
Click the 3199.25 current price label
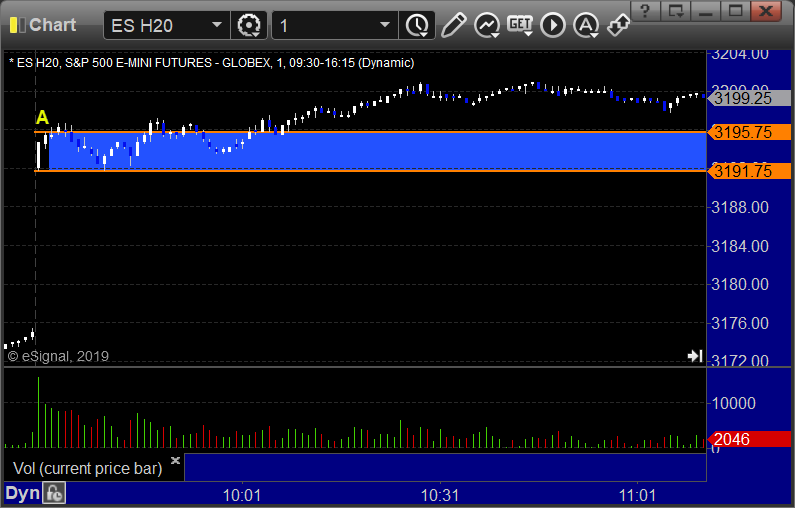pyautogui.click(x=749, y=98)
